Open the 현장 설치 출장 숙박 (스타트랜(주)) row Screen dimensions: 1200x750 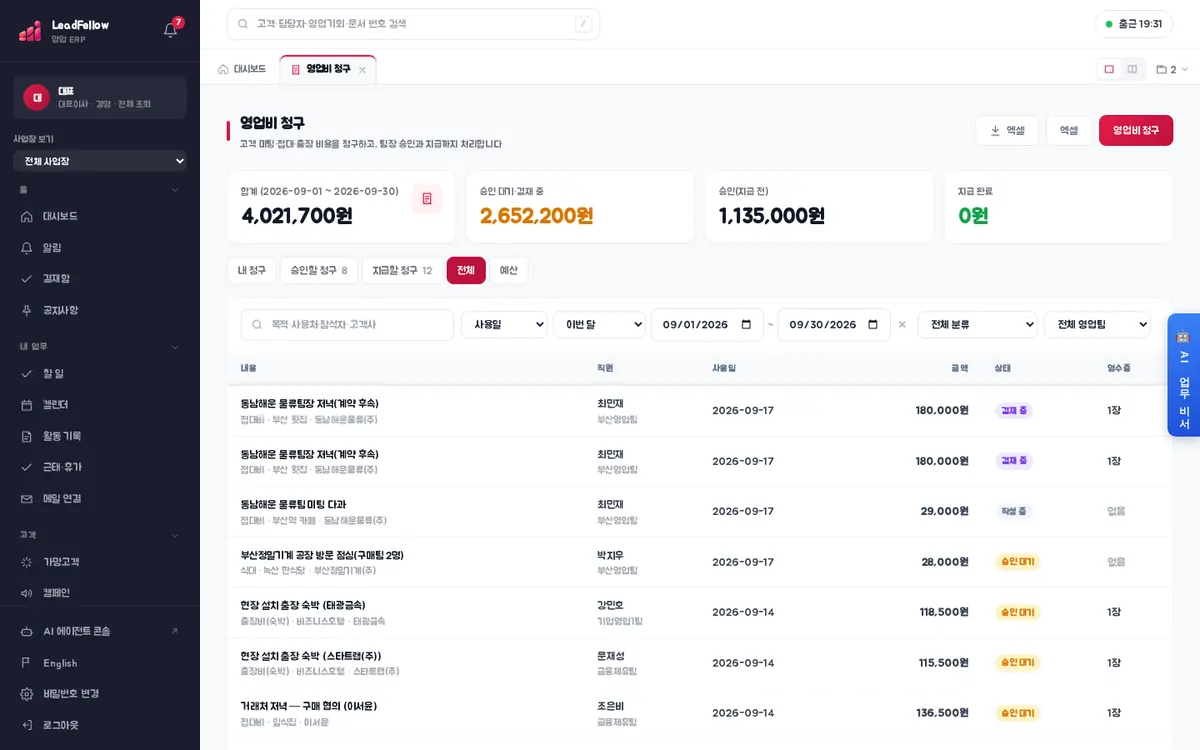coord(699,663)
